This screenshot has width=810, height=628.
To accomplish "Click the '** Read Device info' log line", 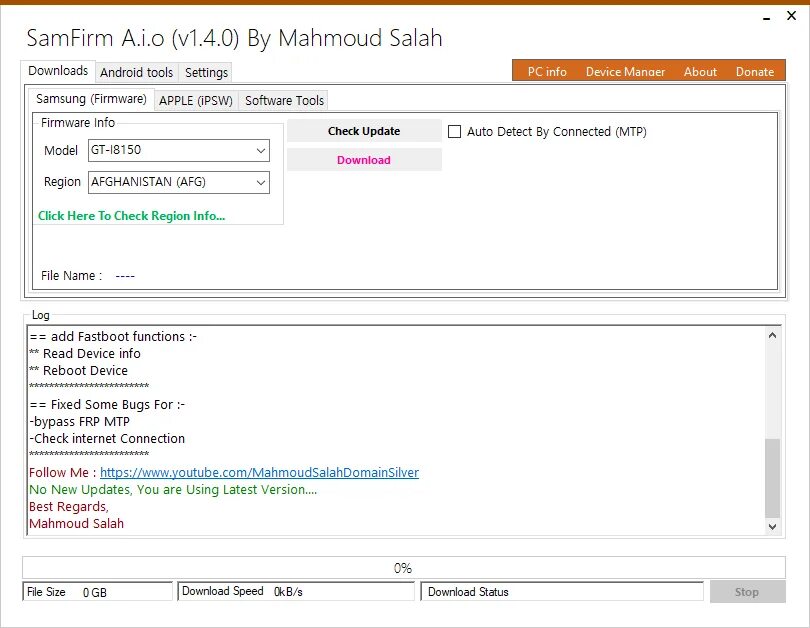I will point(85,353).
